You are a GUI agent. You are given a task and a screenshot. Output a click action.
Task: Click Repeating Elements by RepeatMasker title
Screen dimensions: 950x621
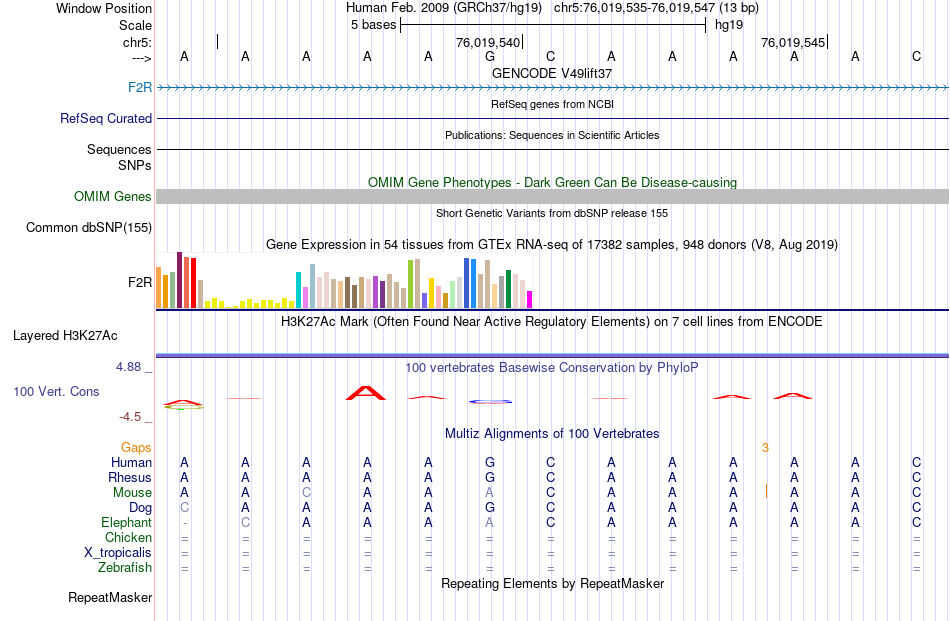(x=552, y=583)
